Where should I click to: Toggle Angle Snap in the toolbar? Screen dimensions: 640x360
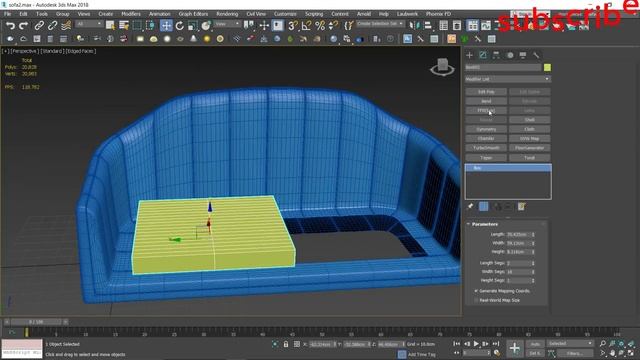pyautogui.click(x=306, y=26)
